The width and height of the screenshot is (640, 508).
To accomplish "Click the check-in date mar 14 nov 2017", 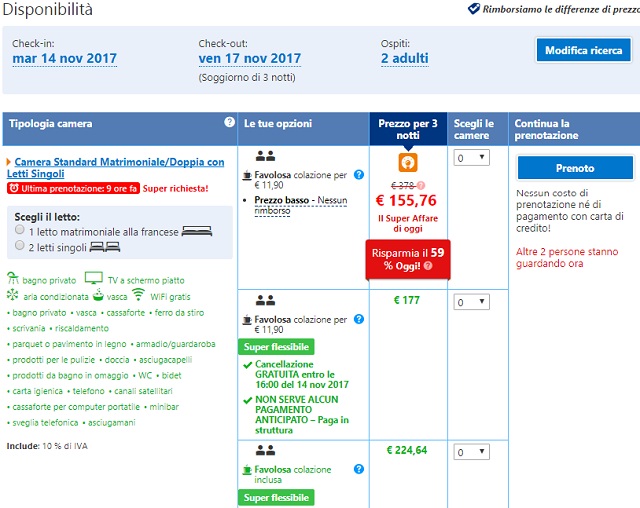I will coord(64,59).
